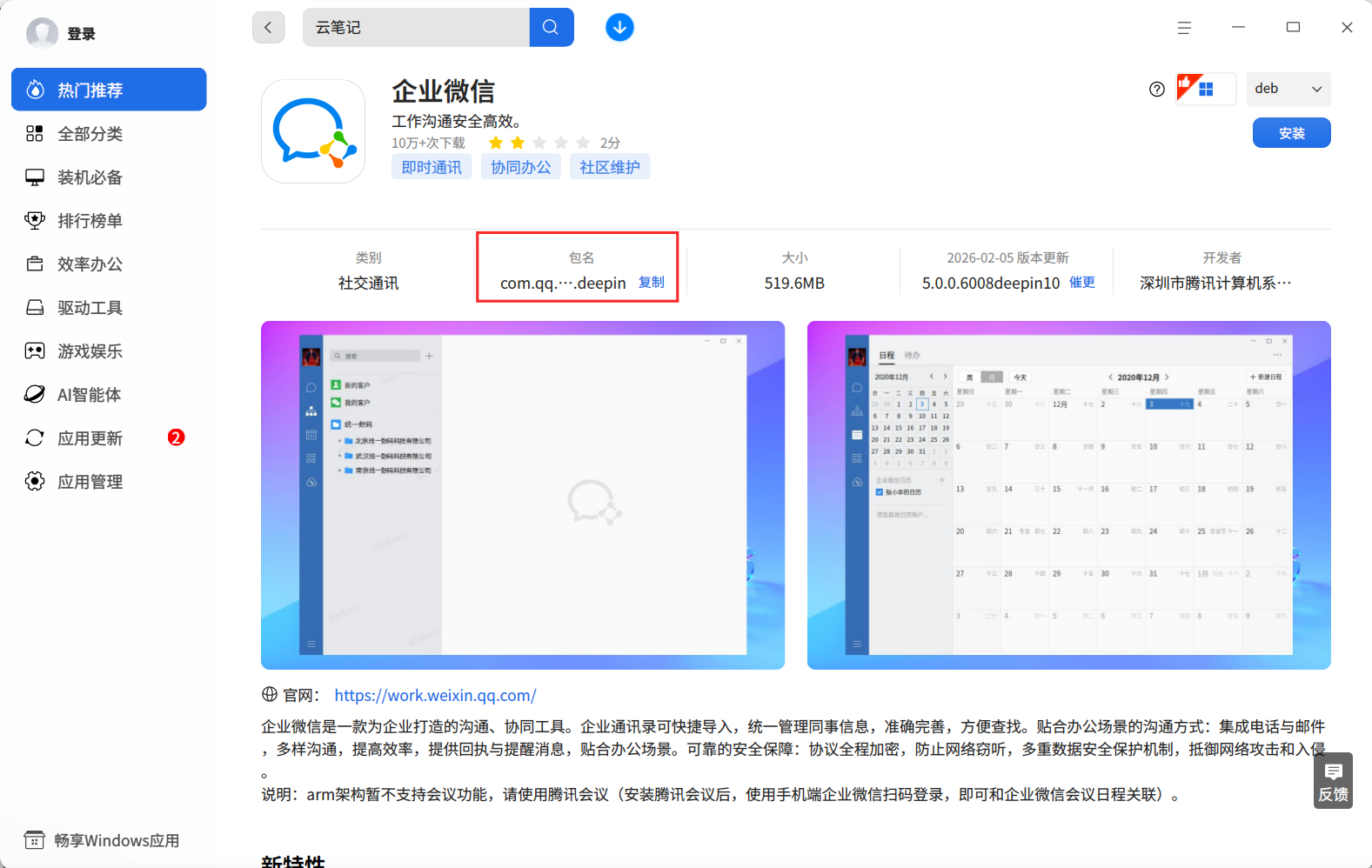Open the download manager icon
1372x868 pixels.
click(619, 27)
